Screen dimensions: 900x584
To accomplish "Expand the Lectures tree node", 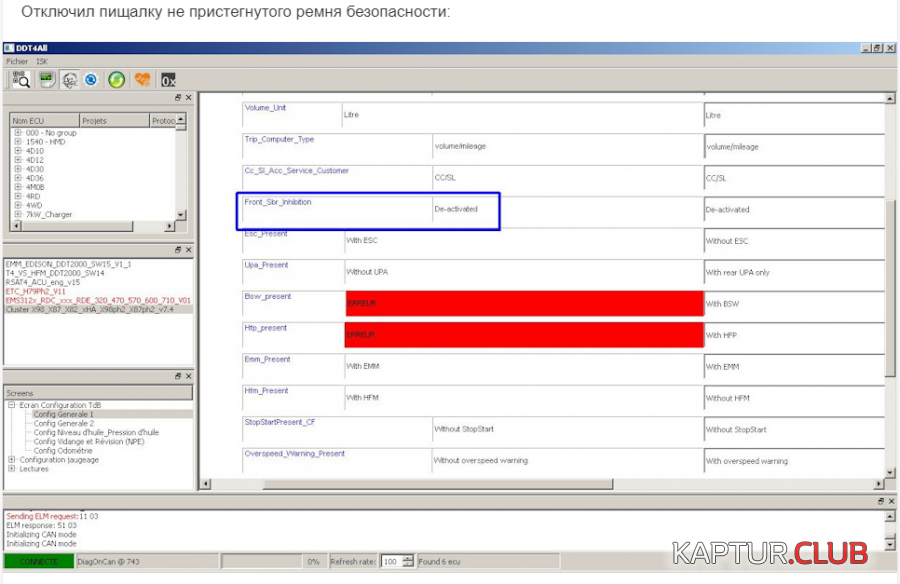I will click(x=11, y=468).
